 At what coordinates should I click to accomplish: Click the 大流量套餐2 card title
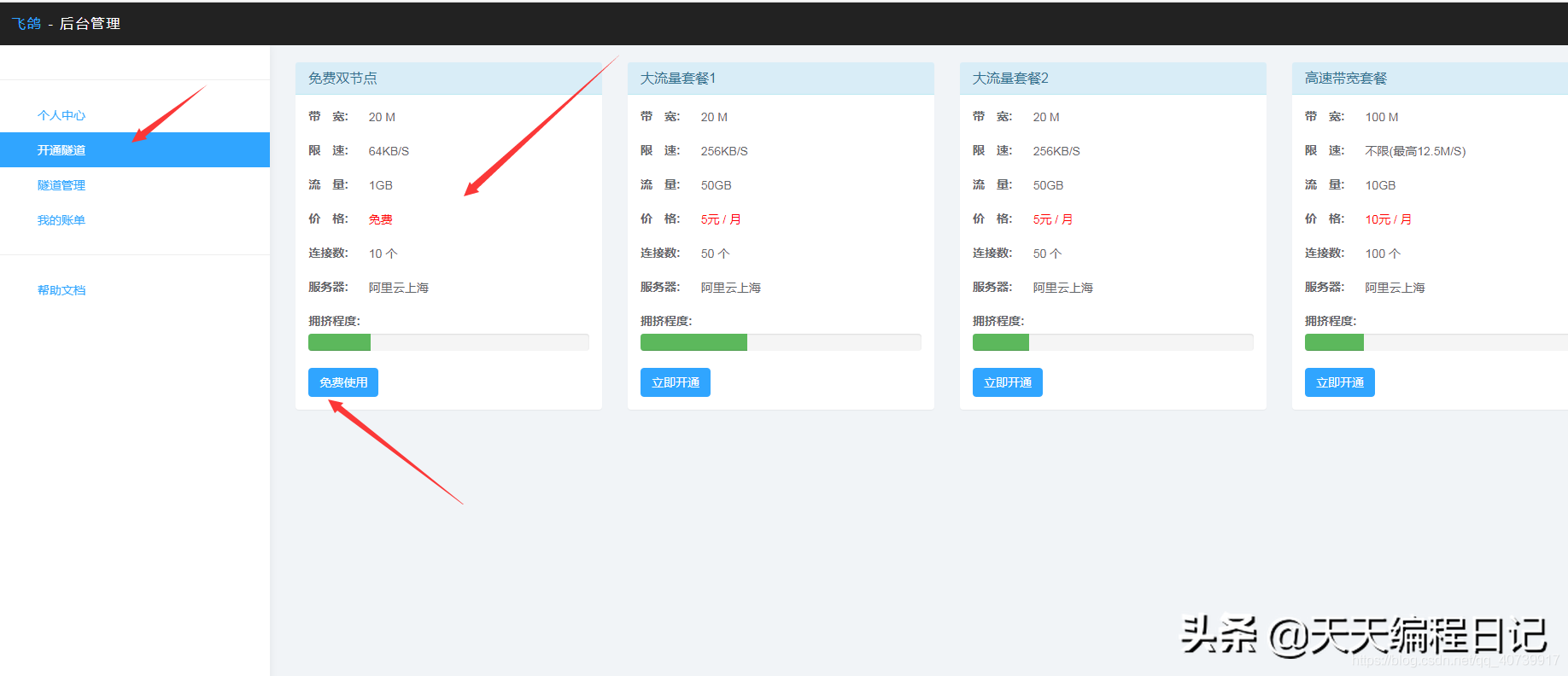pos(1010,79)
